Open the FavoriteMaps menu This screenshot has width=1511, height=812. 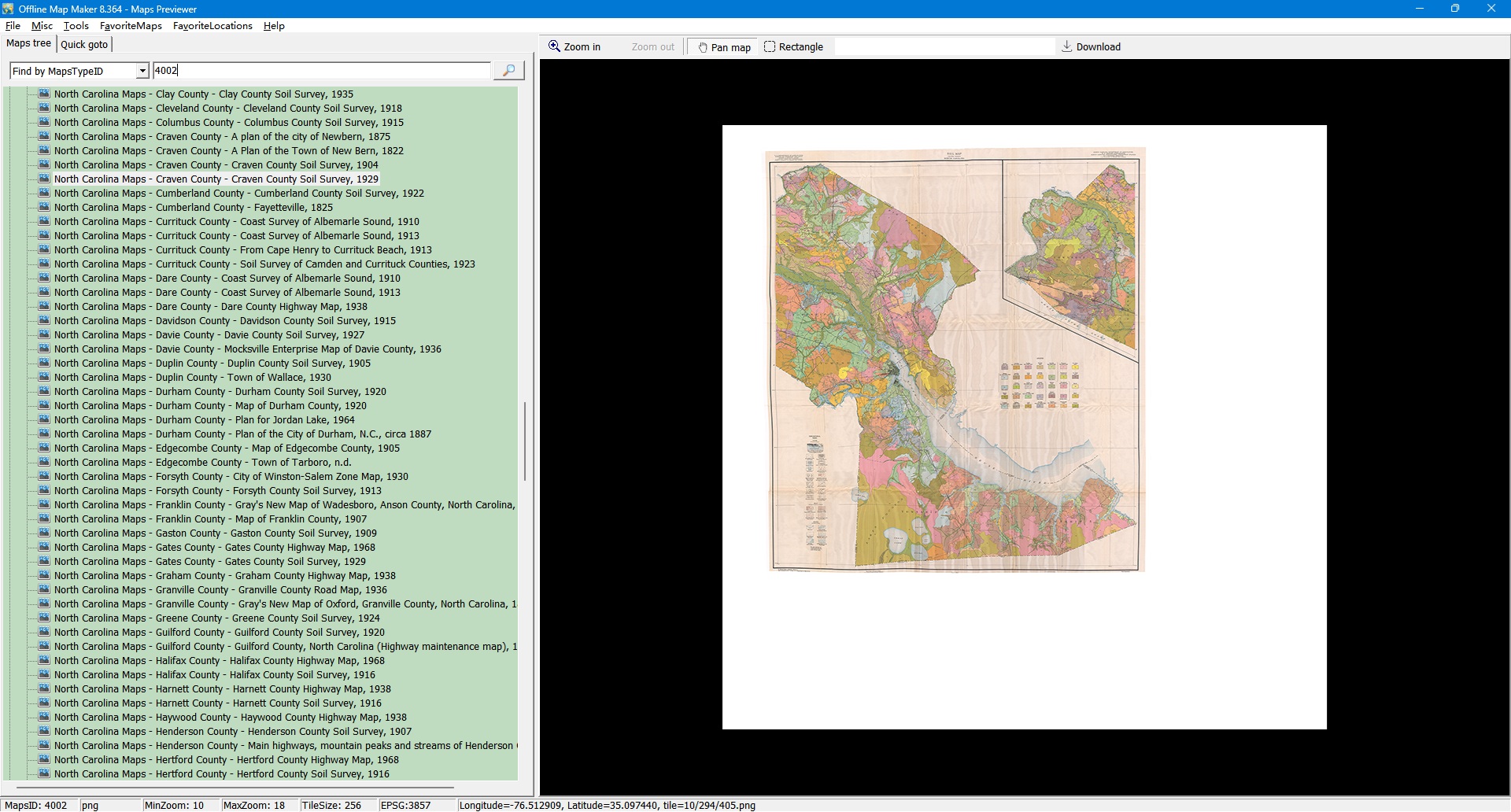tap(131, 26)
